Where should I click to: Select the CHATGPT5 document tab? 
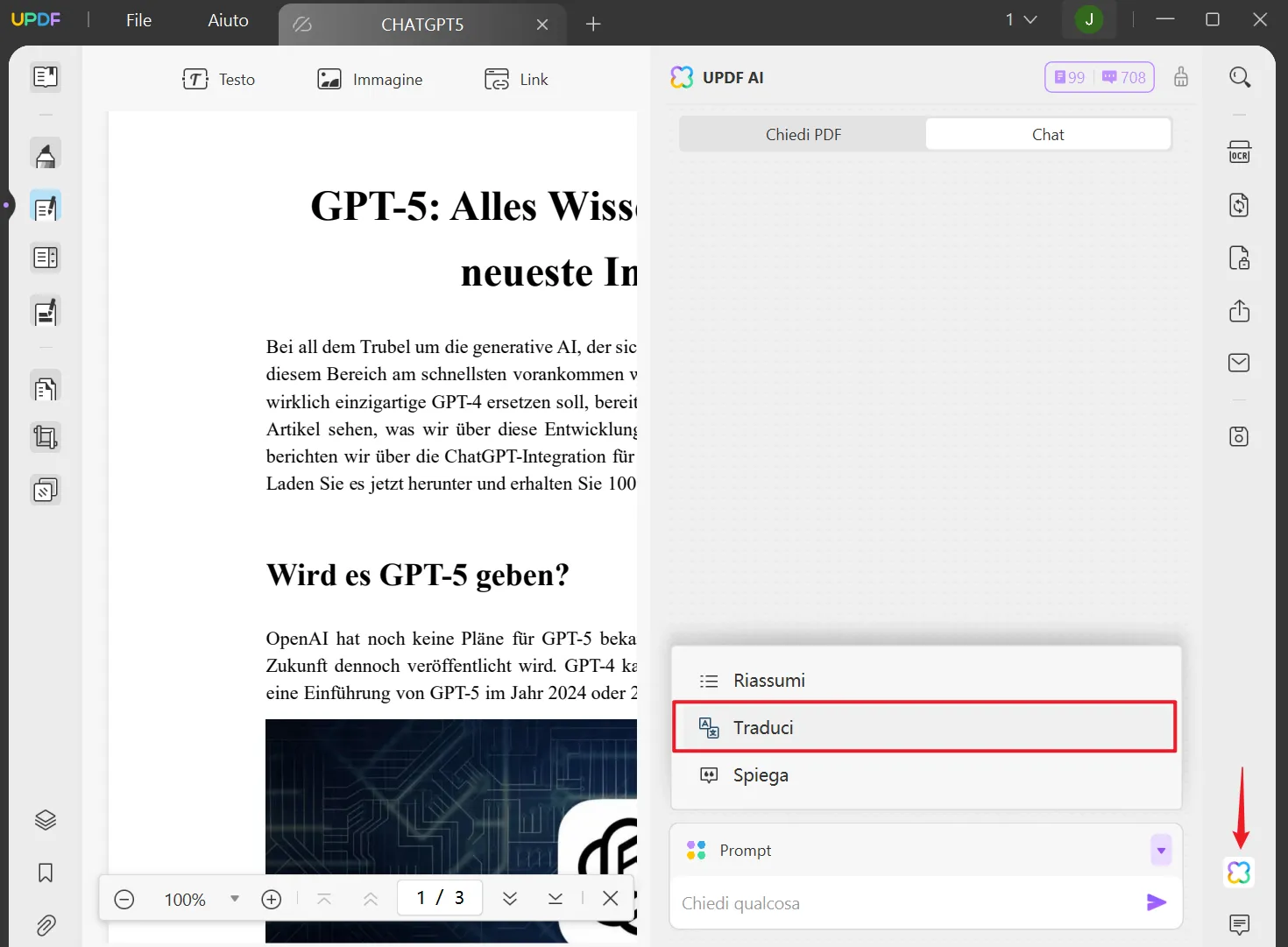[x=422, y=25]
